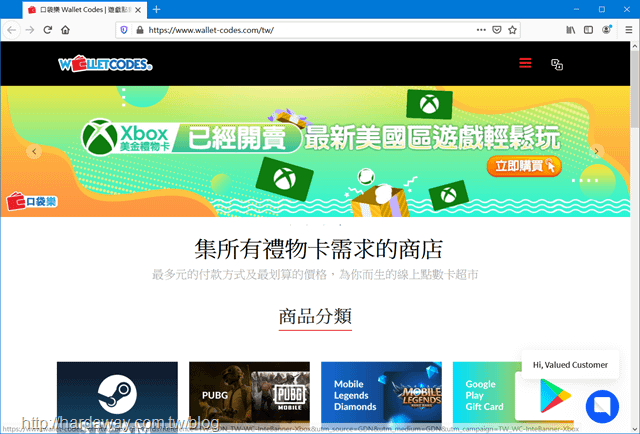Open the Google Play Gift Card category
The height and width of the screenshot is (434, 640).
[x=486, y=394]
